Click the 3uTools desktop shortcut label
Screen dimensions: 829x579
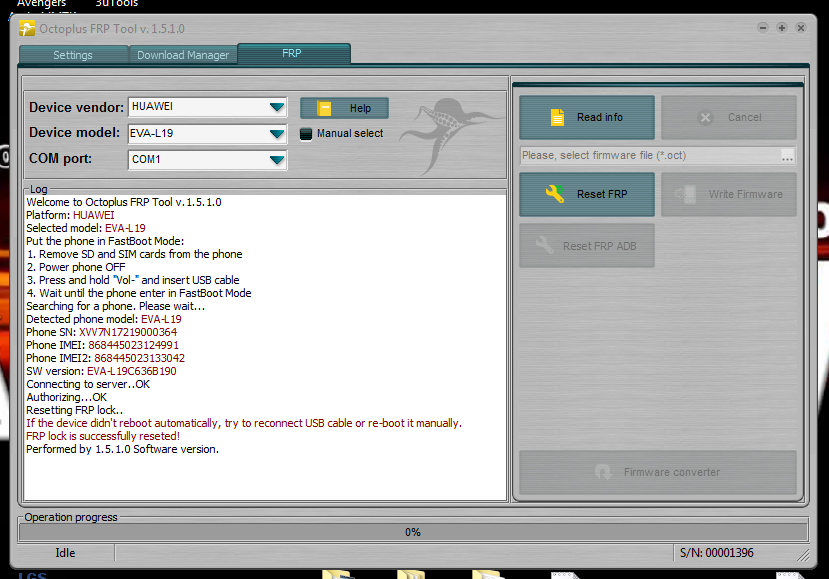[x=116, y=4]
